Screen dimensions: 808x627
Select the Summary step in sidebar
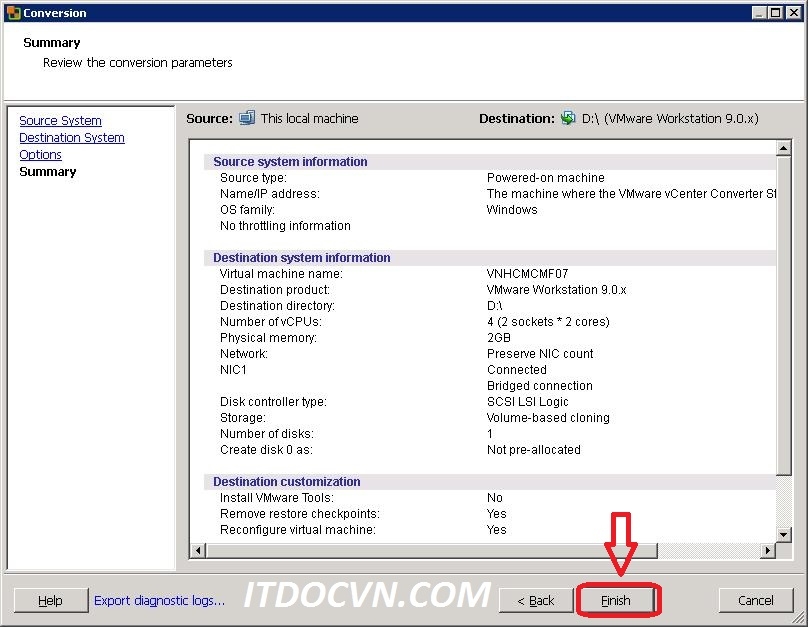click(x=48, y=172)
